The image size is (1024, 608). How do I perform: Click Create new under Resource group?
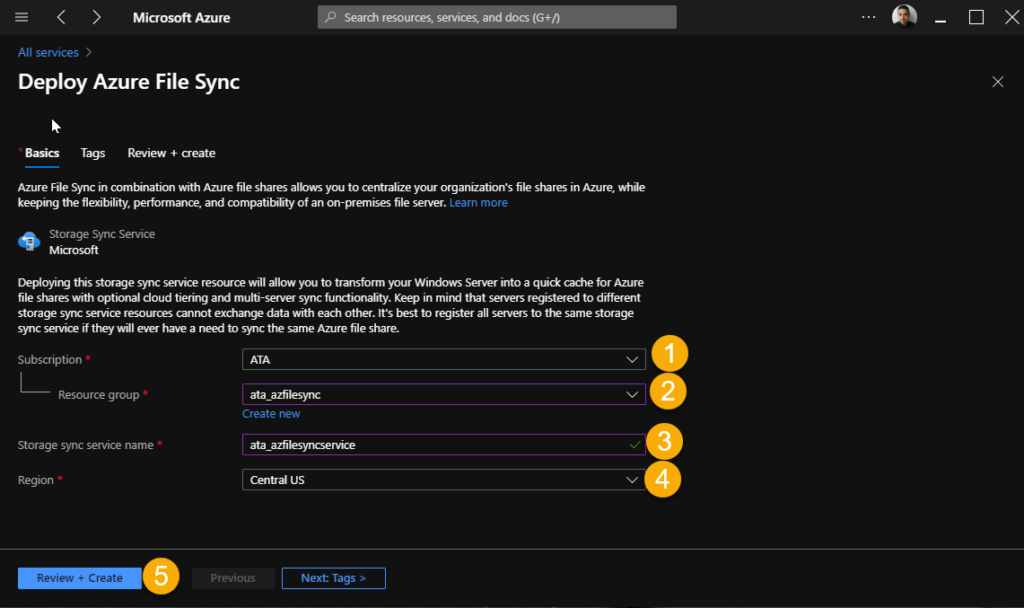(x=272, y=413)
